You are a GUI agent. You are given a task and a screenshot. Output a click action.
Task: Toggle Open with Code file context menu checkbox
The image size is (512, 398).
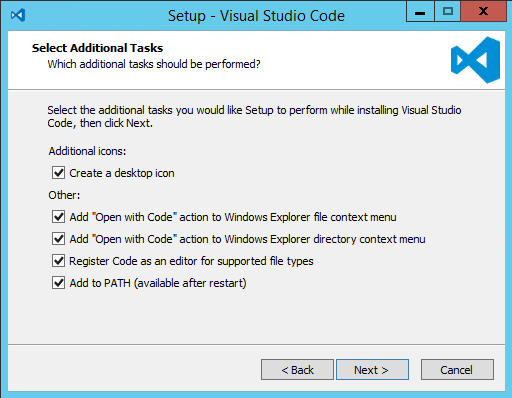point(58,217)
